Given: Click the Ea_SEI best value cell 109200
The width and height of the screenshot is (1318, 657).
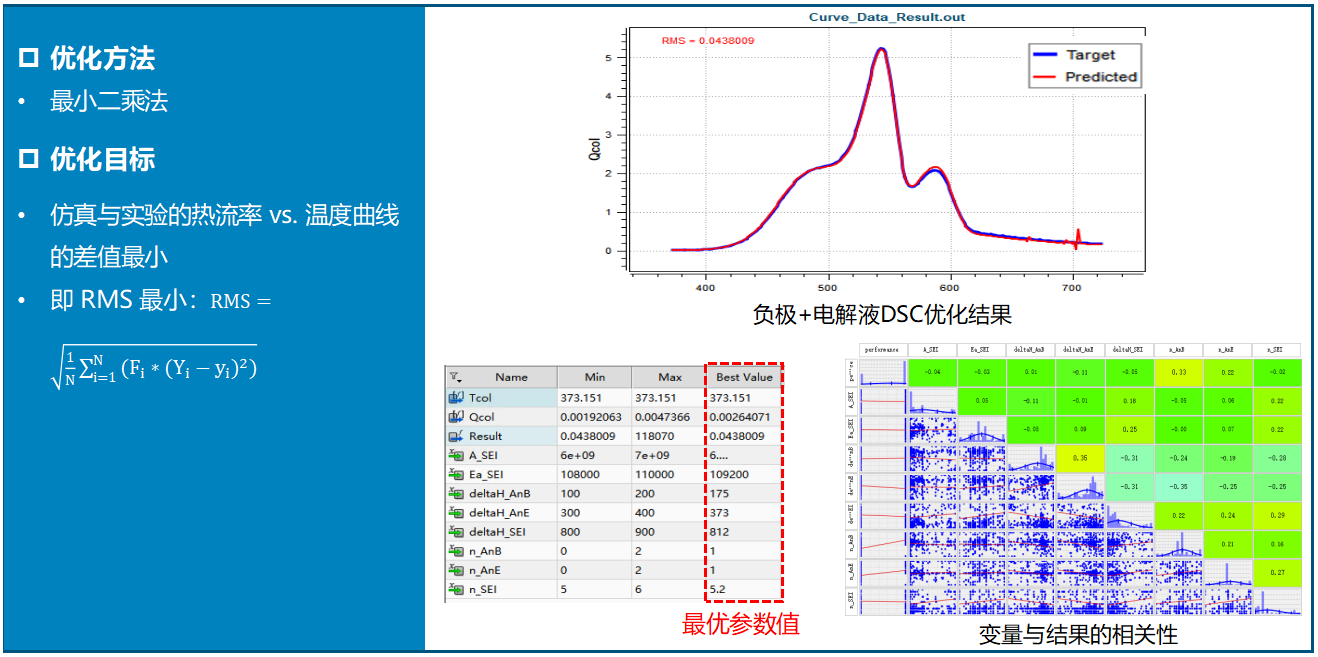Looking at the screenshot, I should pos(731,474).
